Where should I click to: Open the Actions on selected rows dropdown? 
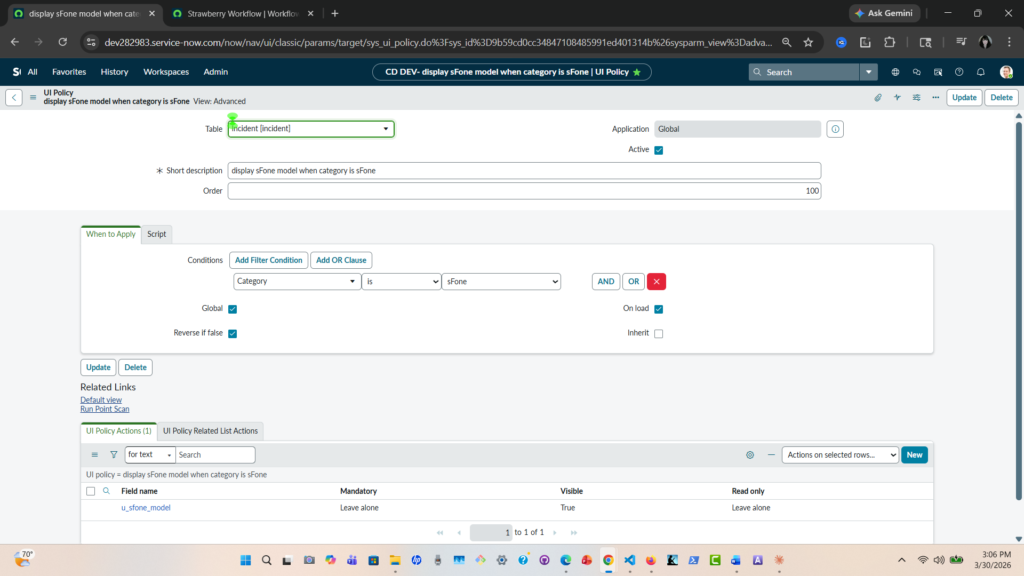839,455
